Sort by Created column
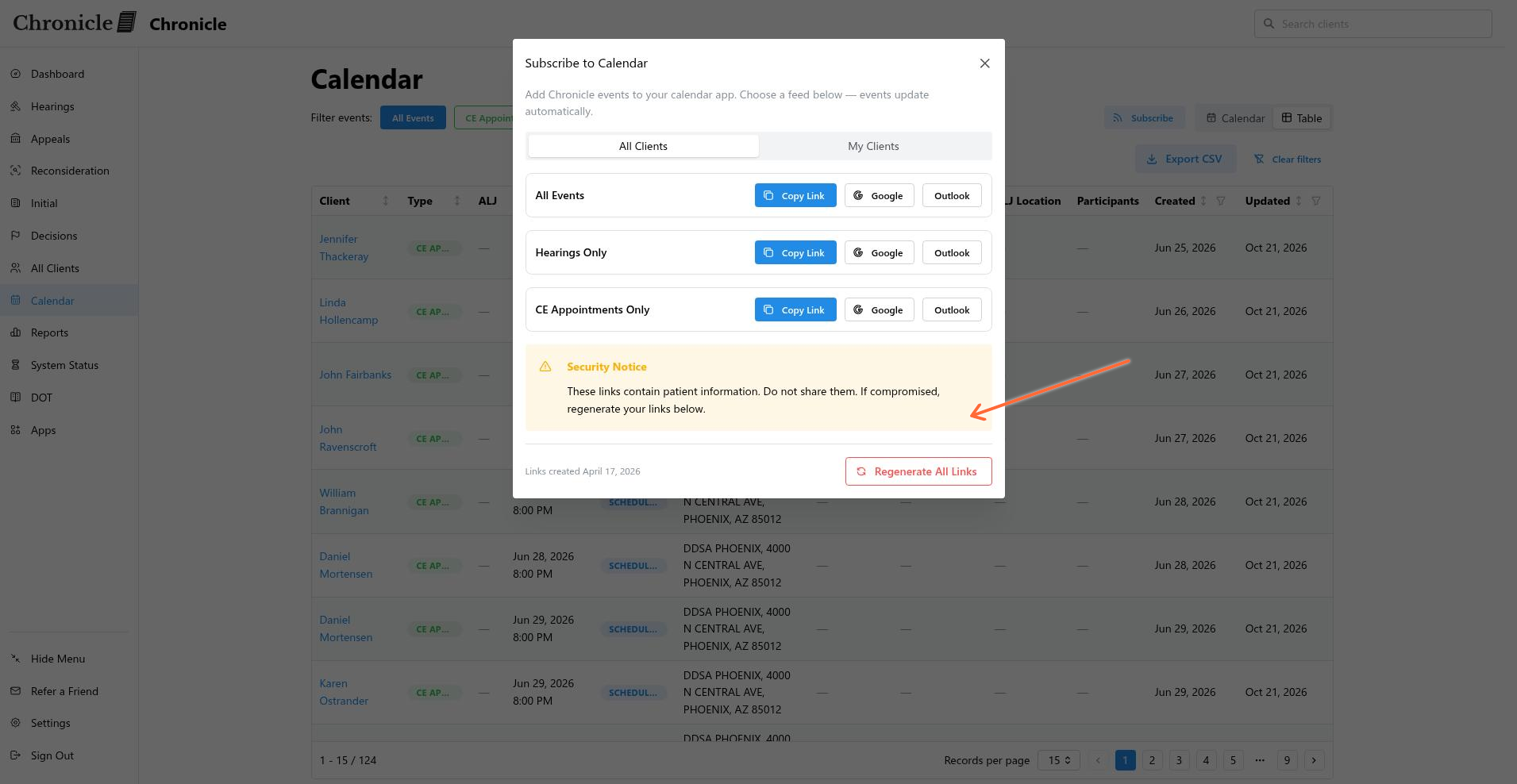 (x=1203, y=201)
